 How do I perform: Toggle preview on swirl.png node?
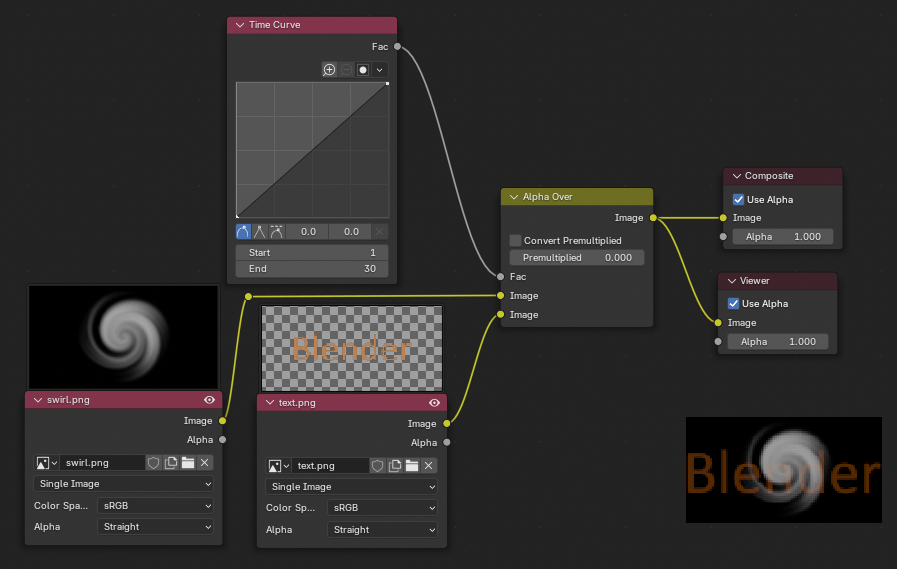coord(209,400)
